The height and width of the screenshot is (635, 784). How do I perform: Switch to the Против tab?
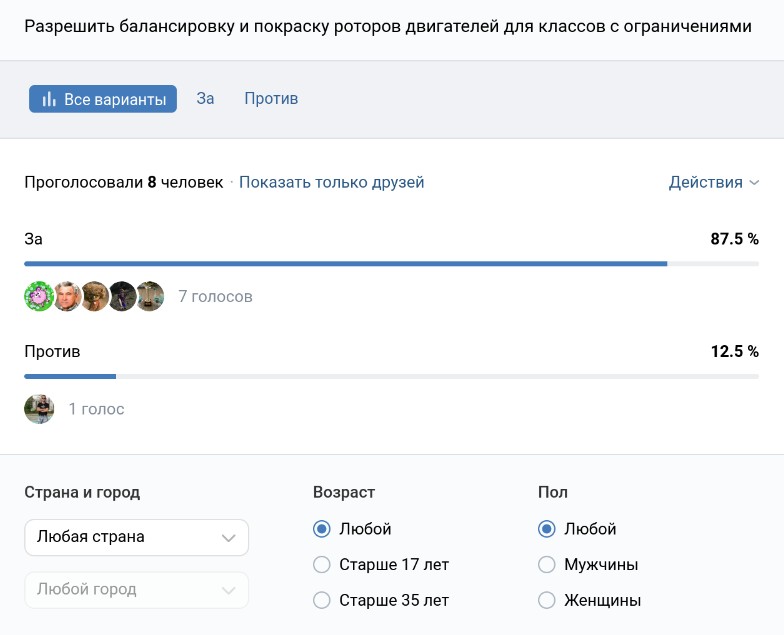271,99
